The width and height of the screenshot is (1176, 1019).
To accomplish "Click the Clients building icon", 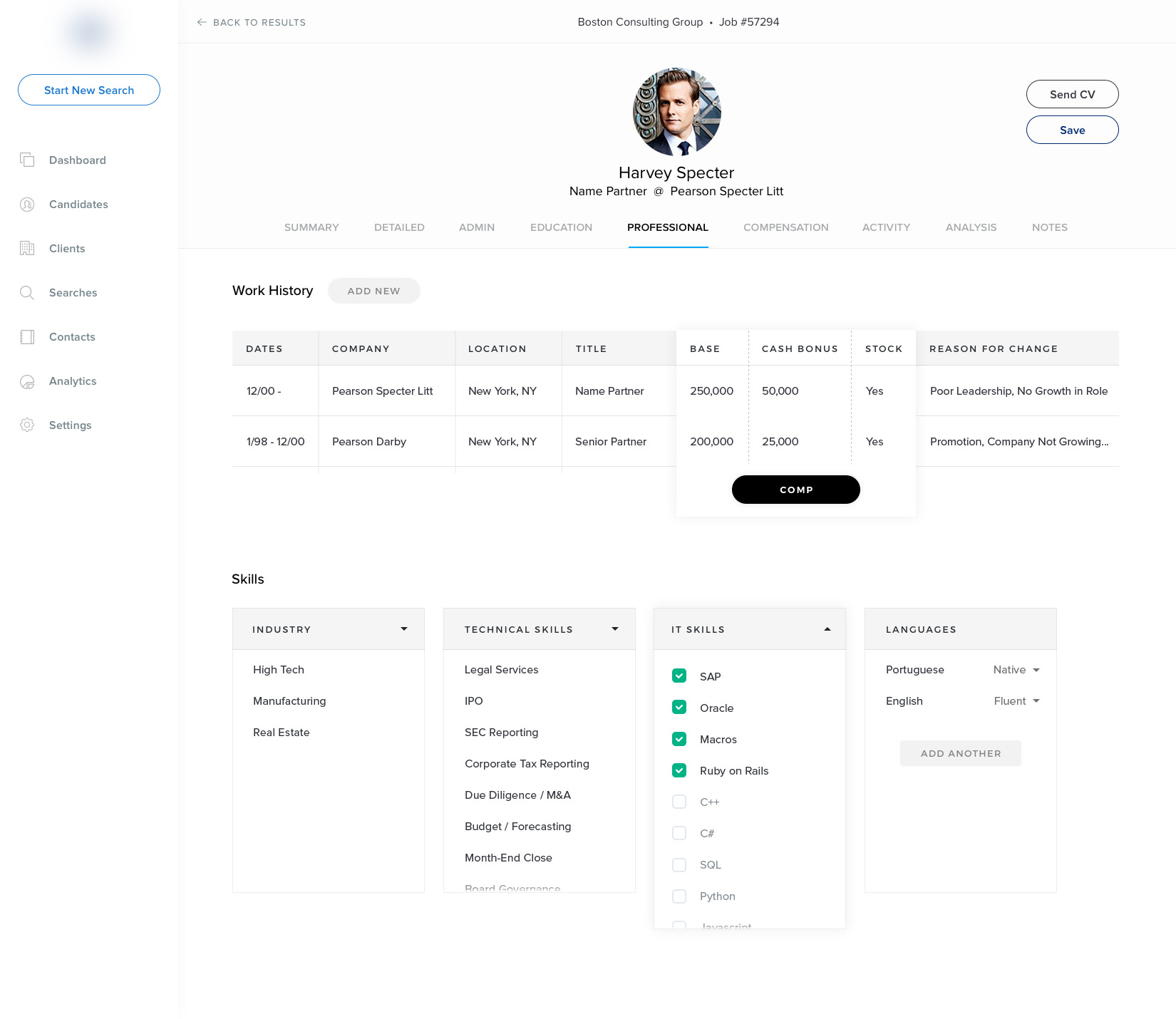I will 27,248.
